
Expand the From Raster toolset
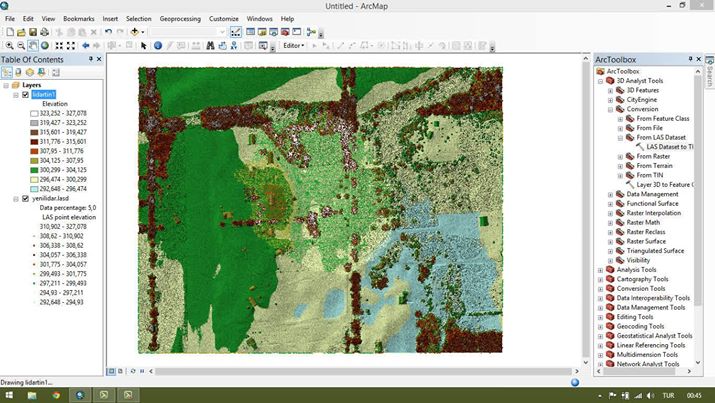point(620,157)
